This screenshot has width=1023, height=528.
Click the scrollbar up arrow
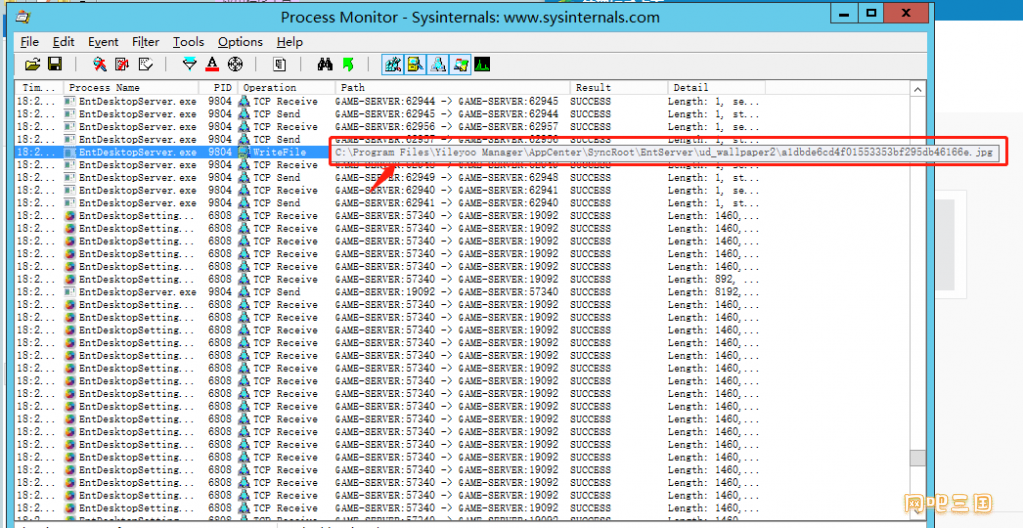point(917,89)
